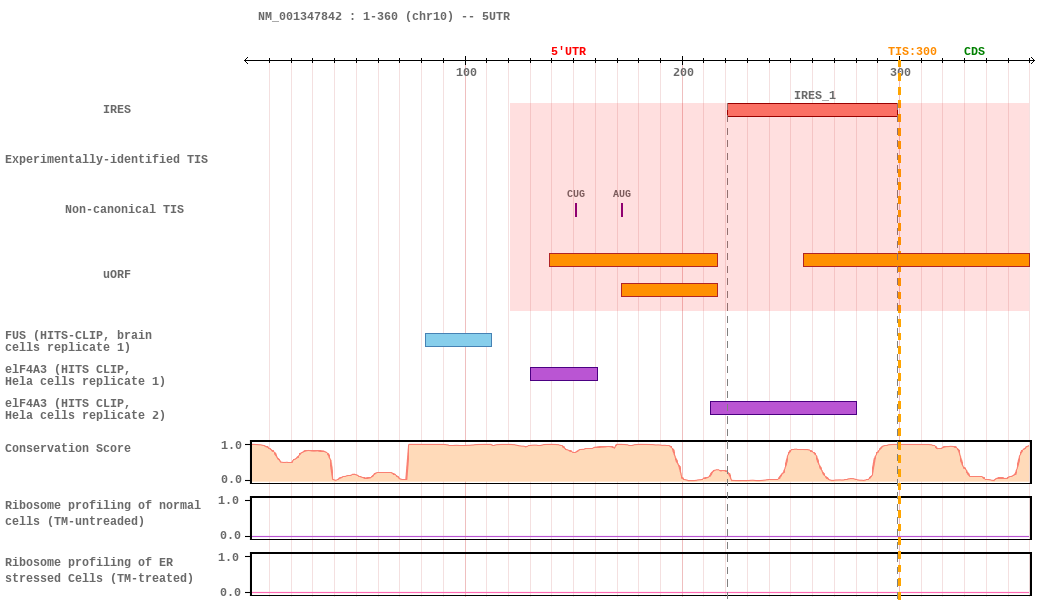Click the red IRES_1 region bar

[x=811, y=110]
